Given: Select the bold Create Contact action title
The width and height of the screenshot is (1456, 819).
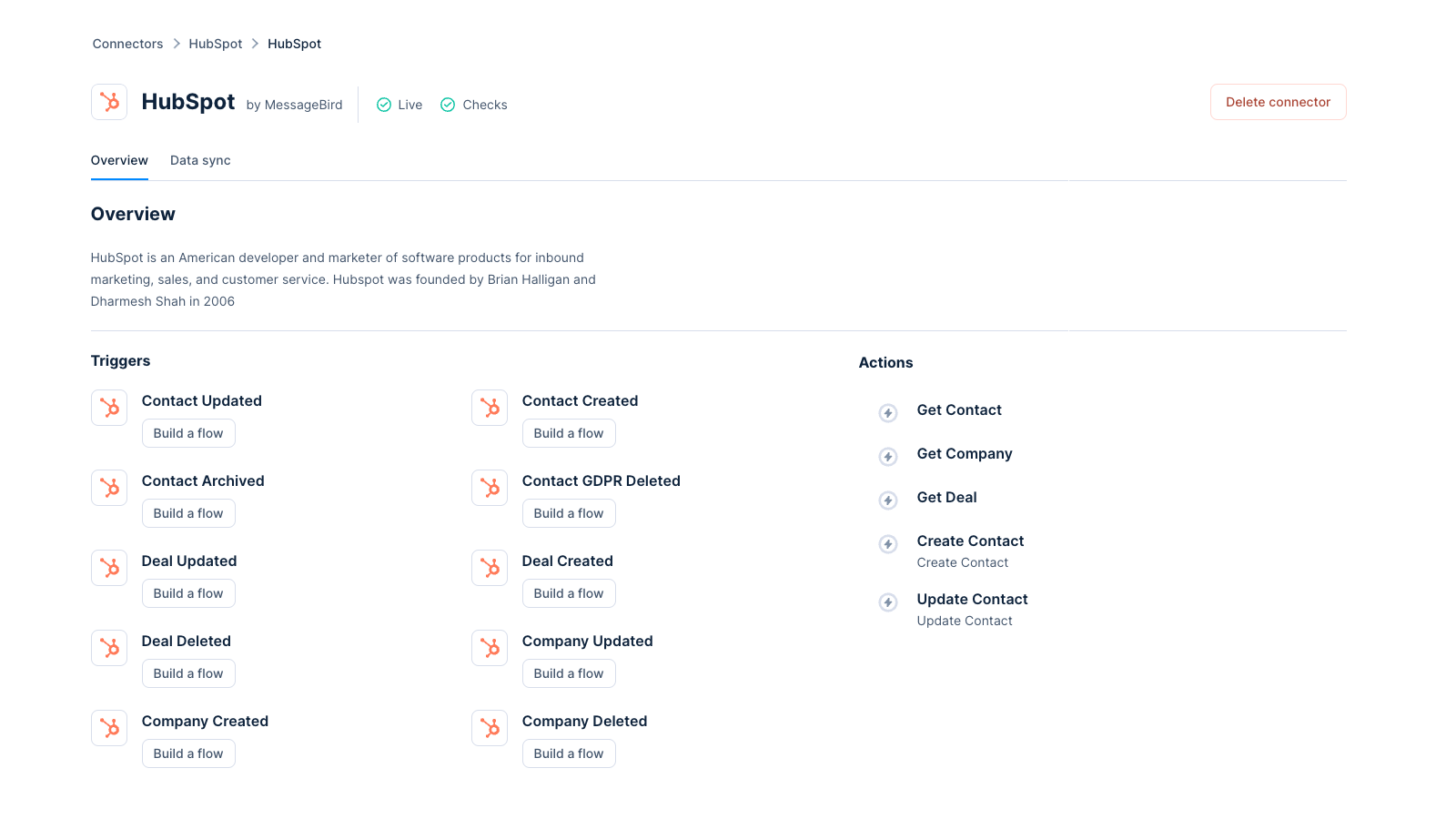Looking at the screenshot, I should pyautogui.click(x=970, y=541).
